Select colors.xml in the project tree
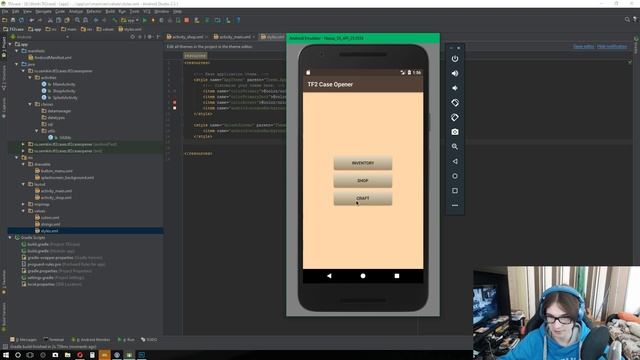The height and width of the screenshot is (360, 640). 50,218
